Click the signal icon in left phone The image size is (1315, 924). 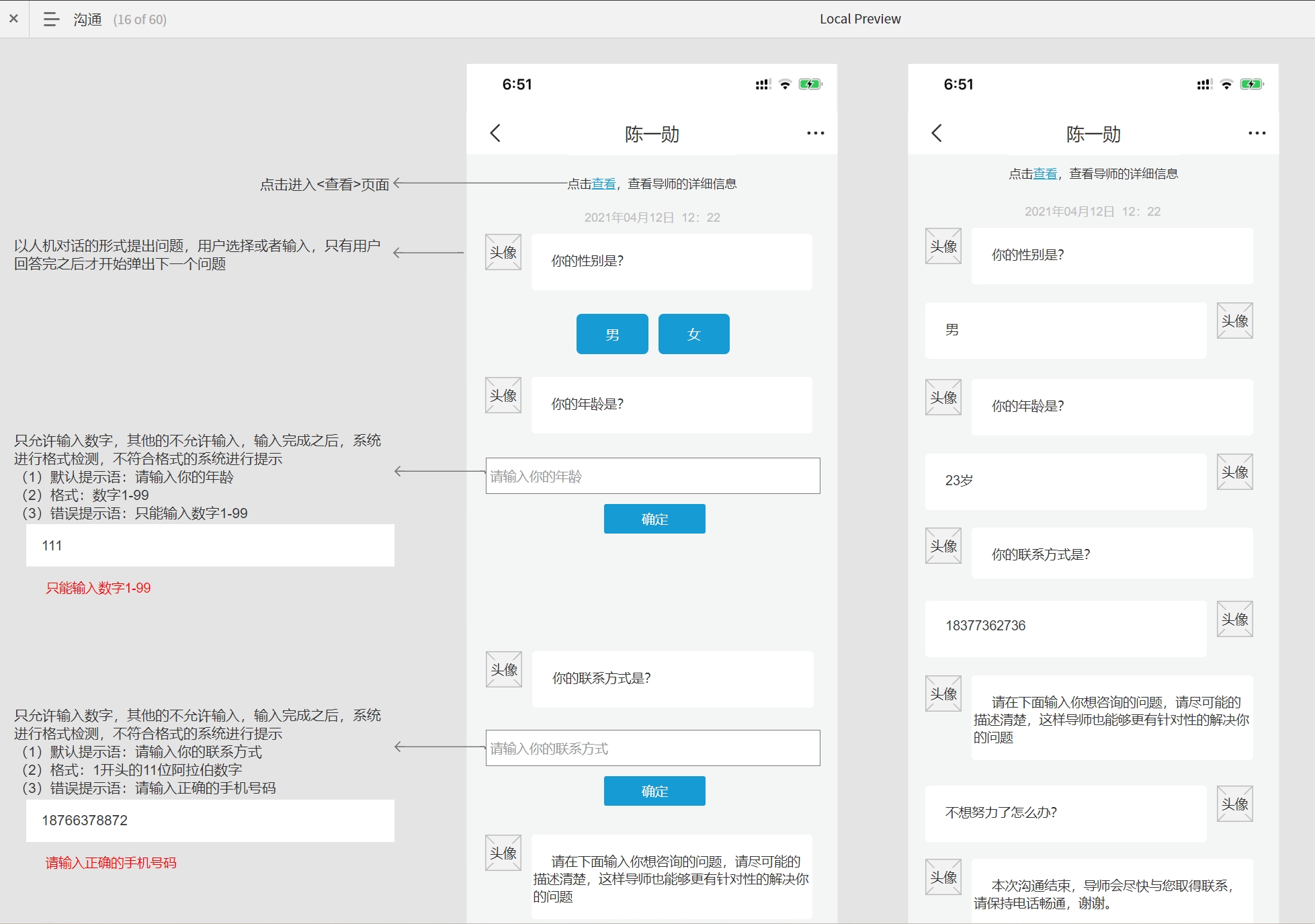(x=763, y=84)
